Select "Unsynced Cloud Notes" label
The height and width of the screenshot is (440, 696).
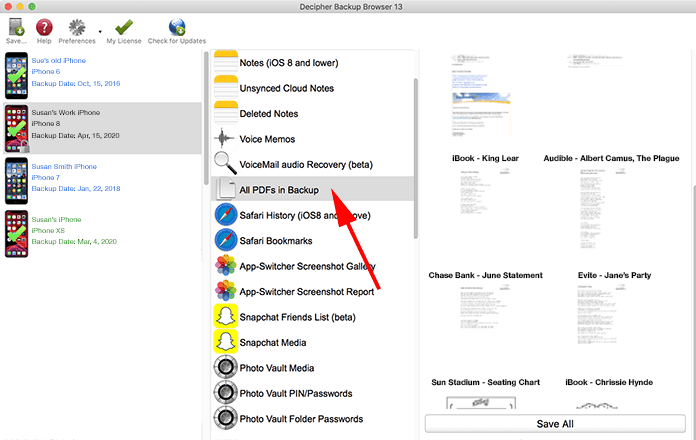click(287, 88)
